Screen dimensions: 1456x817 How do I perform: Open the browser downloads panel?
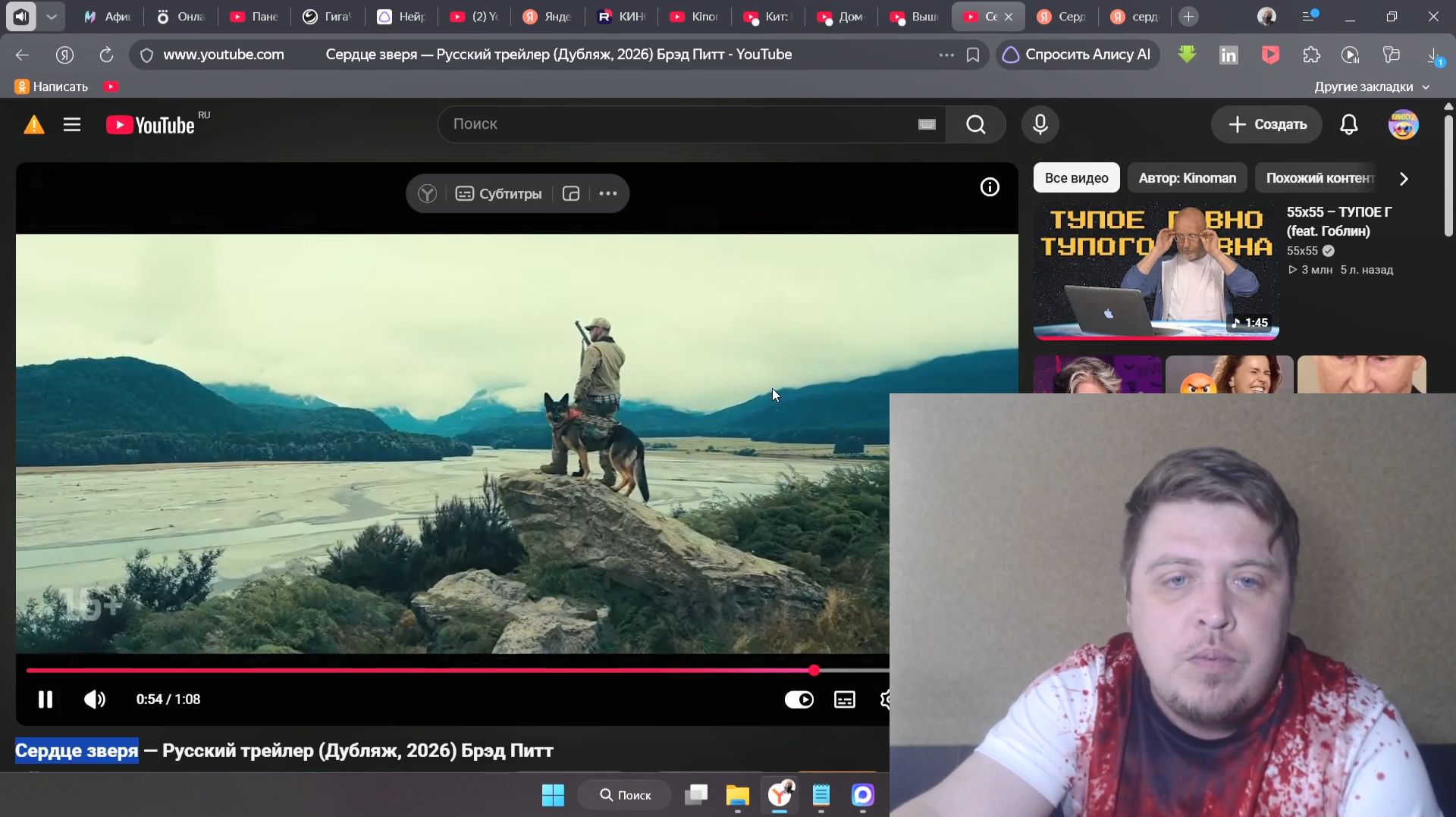pos(1434,55)
